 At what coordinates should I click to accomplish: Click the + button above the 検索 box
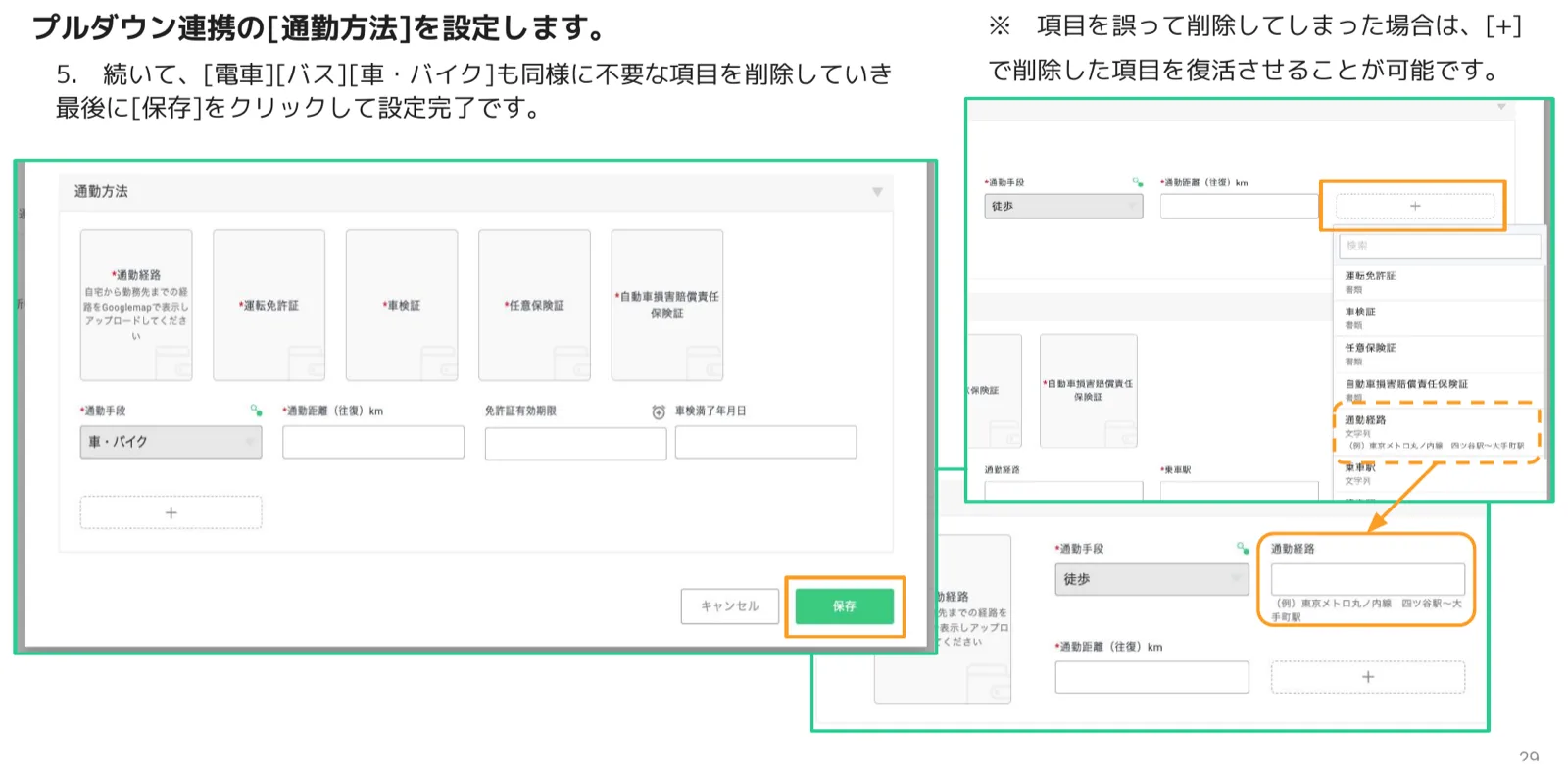[1414, 206]
